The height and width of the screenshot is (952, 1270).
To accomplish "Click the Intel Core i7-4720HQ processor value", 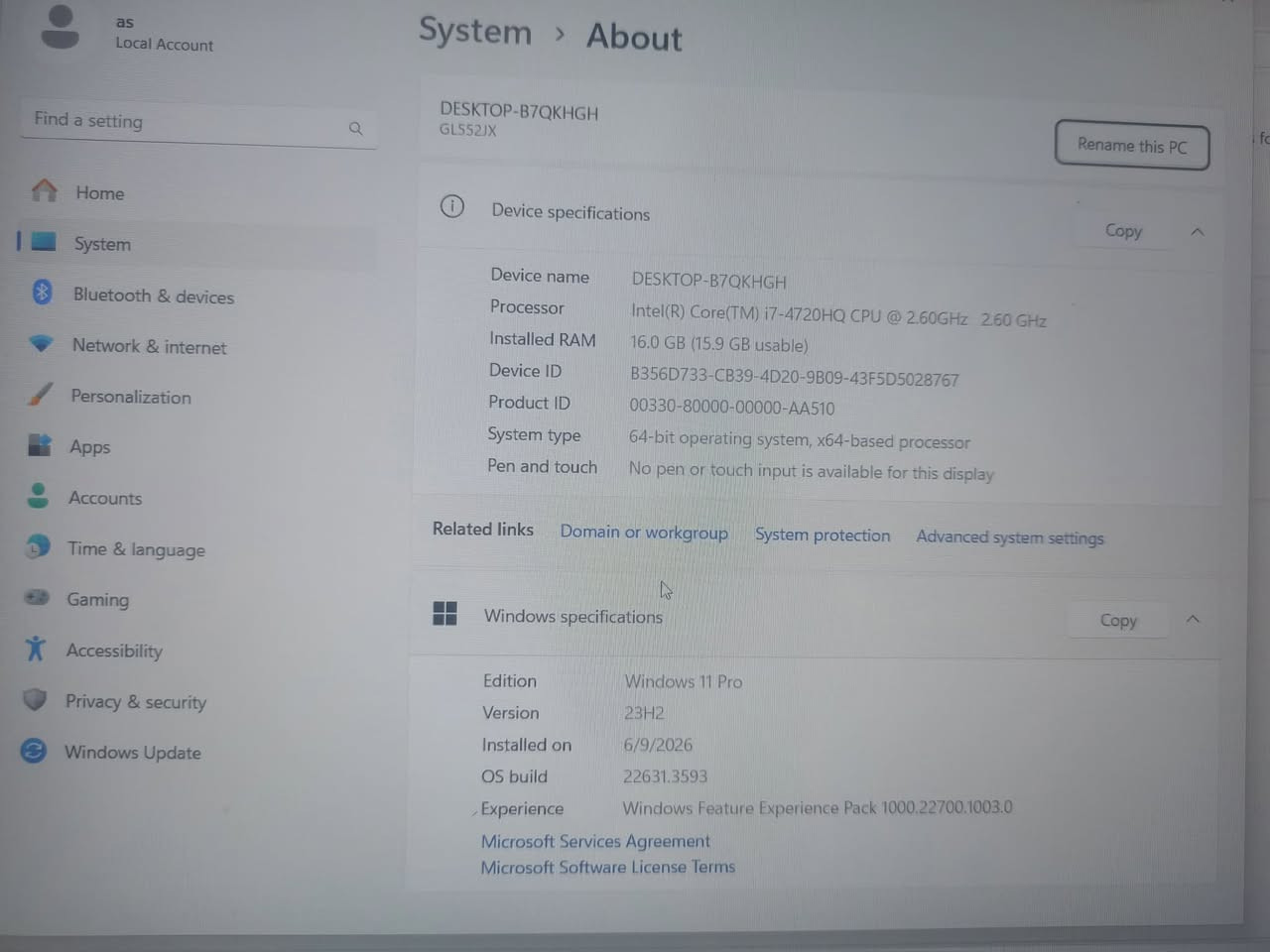I will tap(838, 315).
